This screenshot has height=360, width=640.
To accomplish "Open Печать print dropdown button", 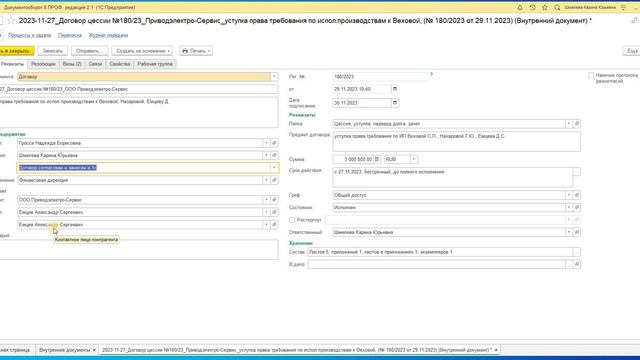I will point(196,51).
